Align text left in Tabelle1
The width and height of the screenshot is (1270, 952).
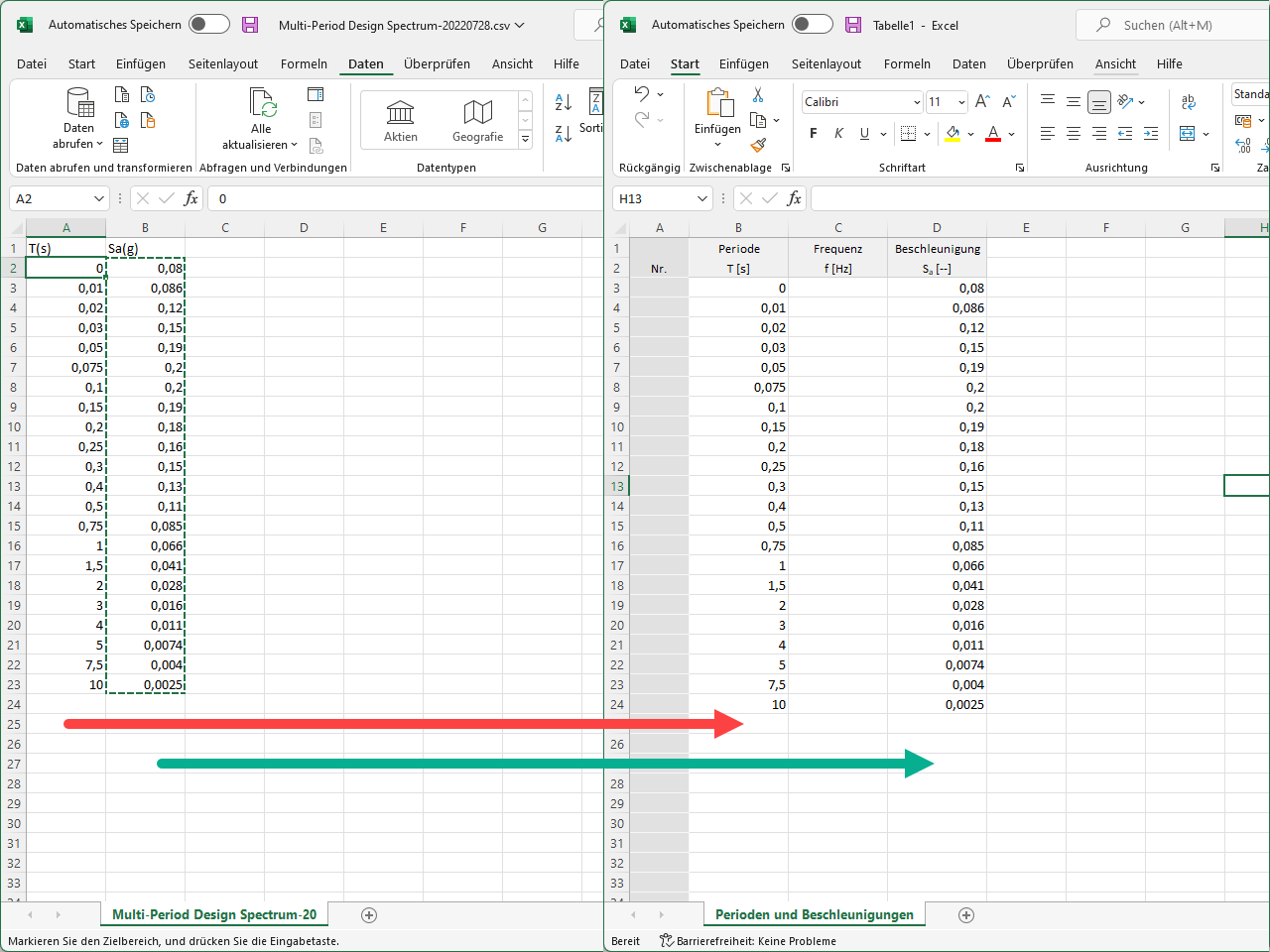tap(1048, 134)
